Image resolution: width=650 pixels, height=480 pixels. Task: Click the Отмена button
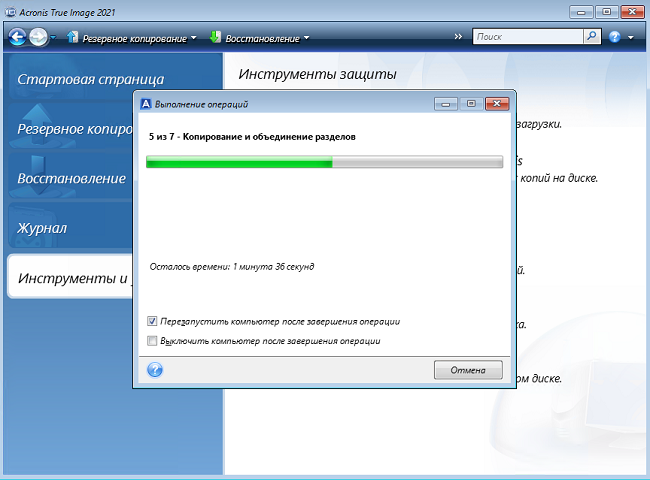click(x=468, y=370)
